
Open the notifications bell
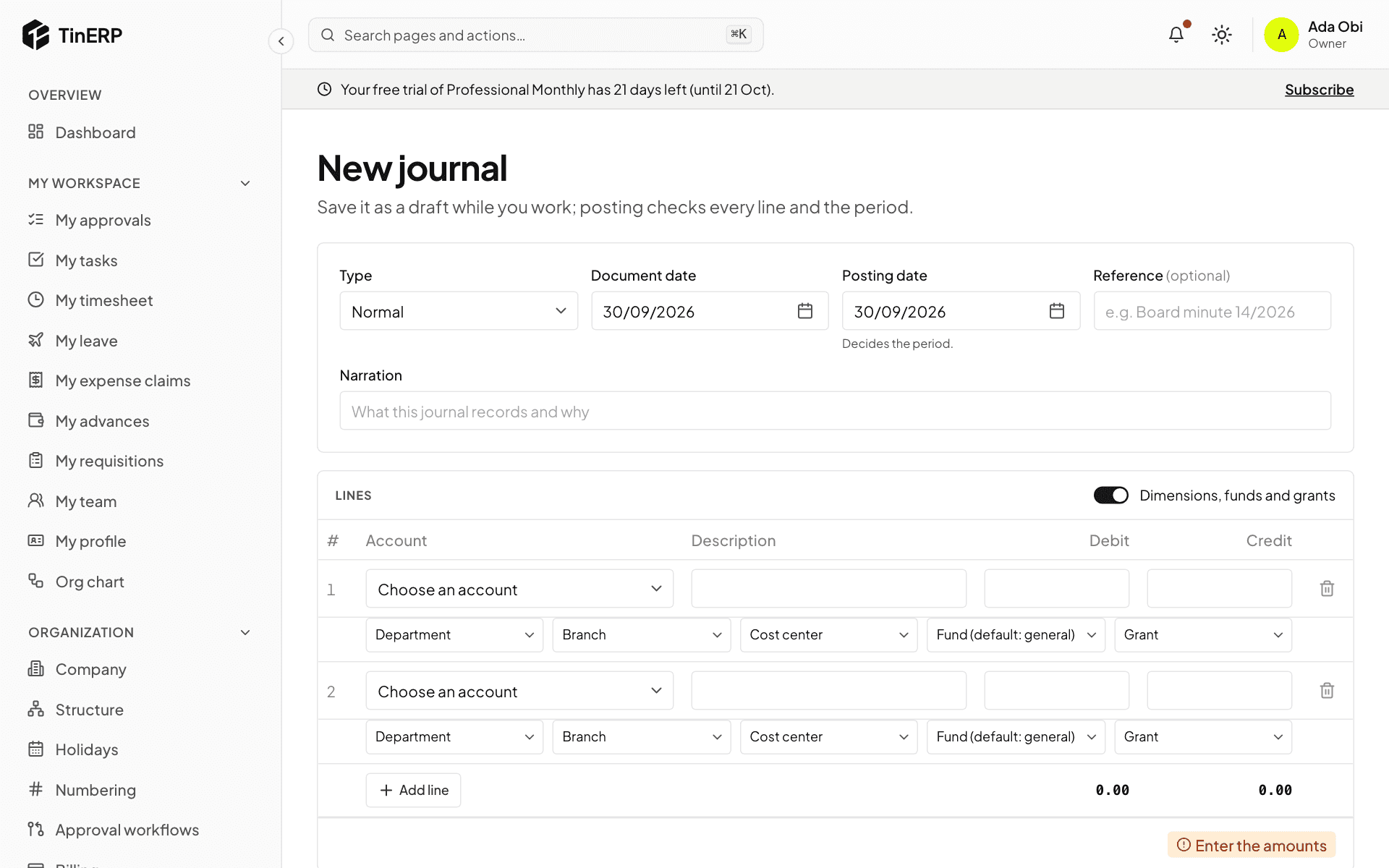point(1176,34)
